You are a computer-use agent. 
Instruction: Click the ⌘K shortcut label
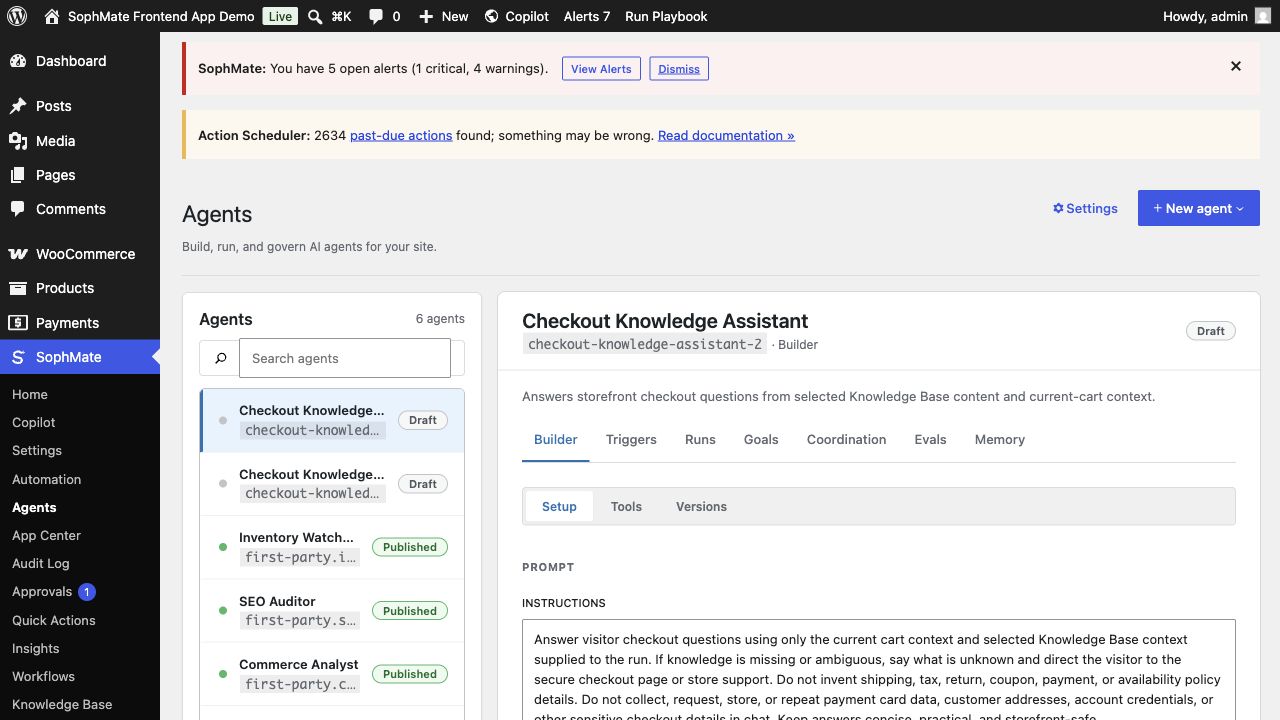(x=341, y=16)
